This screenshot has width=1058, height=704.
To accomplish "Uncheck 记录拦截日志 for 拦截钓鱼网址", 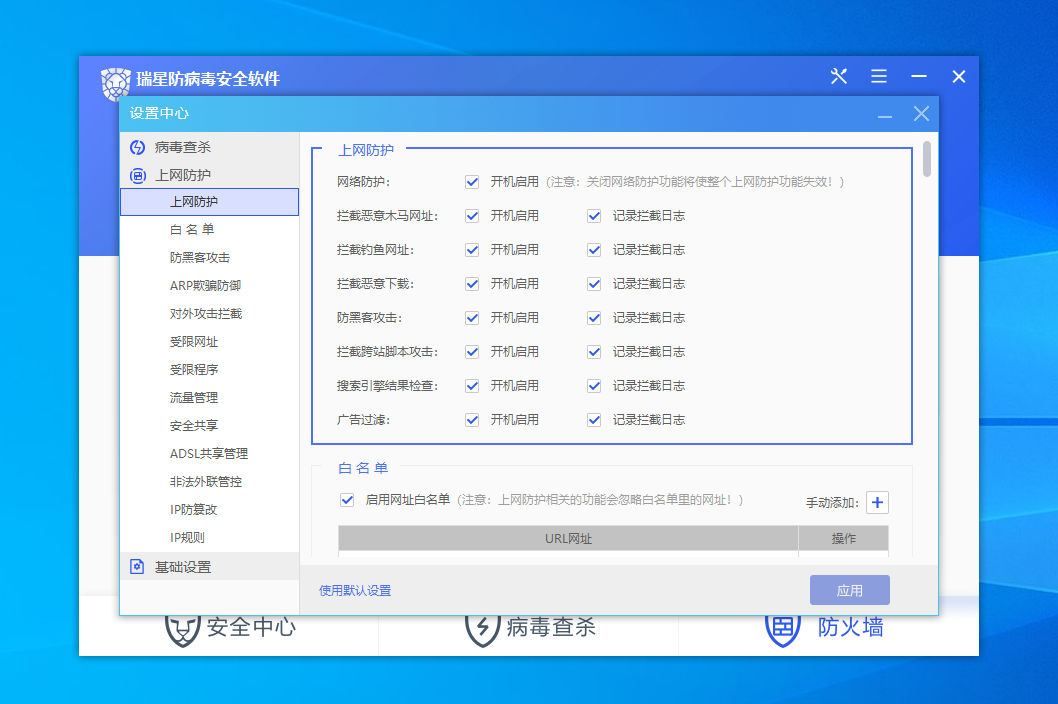I will pyautogui.click(x=594, y=250).
